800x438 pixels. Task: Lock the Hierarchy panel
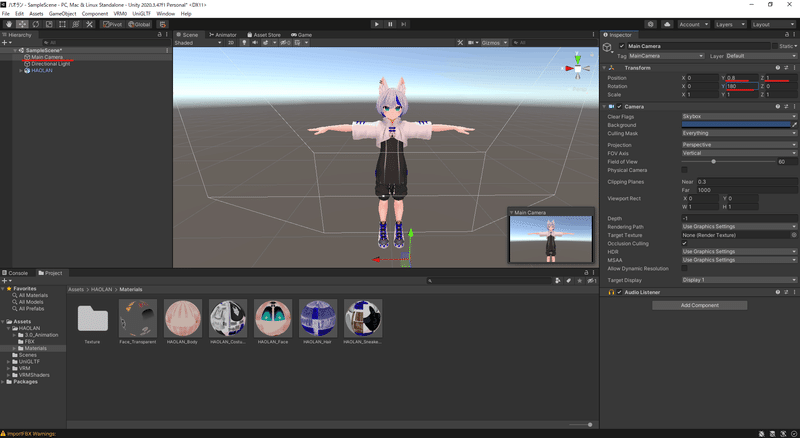(159, 35)
